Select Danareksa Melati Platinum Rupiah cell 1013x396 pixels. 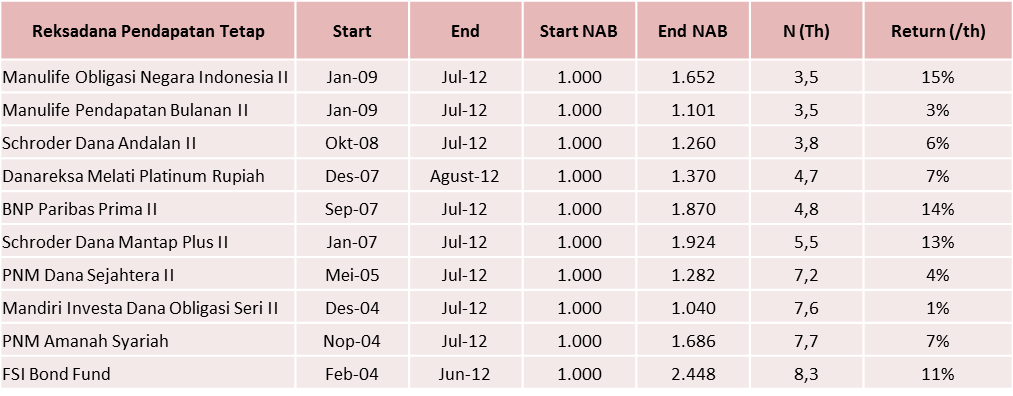click(148, 176)
